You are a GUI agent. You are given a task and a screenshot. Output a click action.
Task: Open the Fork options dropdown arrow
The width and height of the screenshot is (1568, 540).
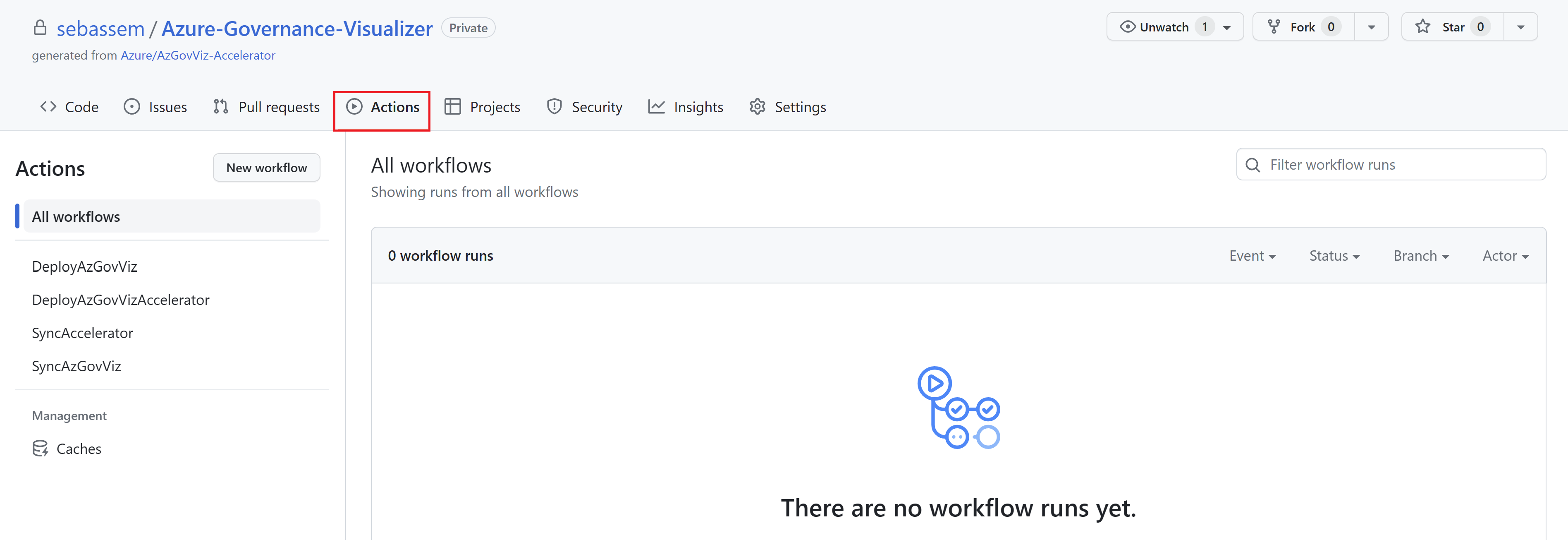1371,27
